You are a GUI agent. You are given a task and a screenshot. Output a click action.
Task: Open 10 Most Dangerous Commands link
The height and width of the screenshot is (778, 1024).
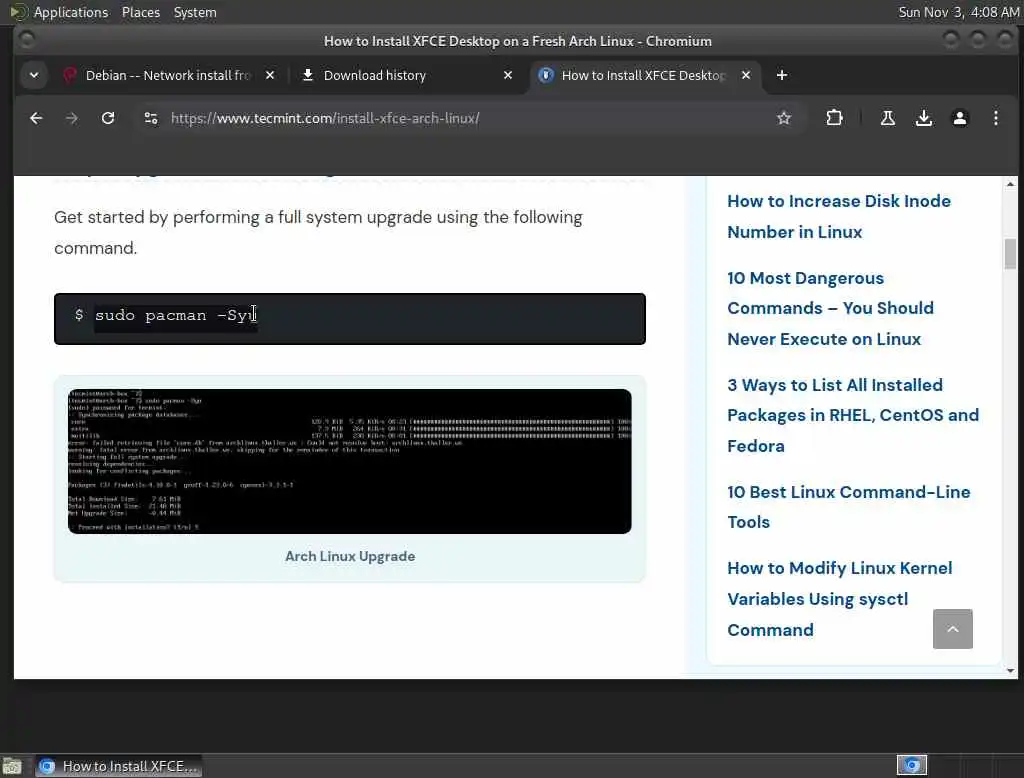pyautogui.click(x=830, y=308)
